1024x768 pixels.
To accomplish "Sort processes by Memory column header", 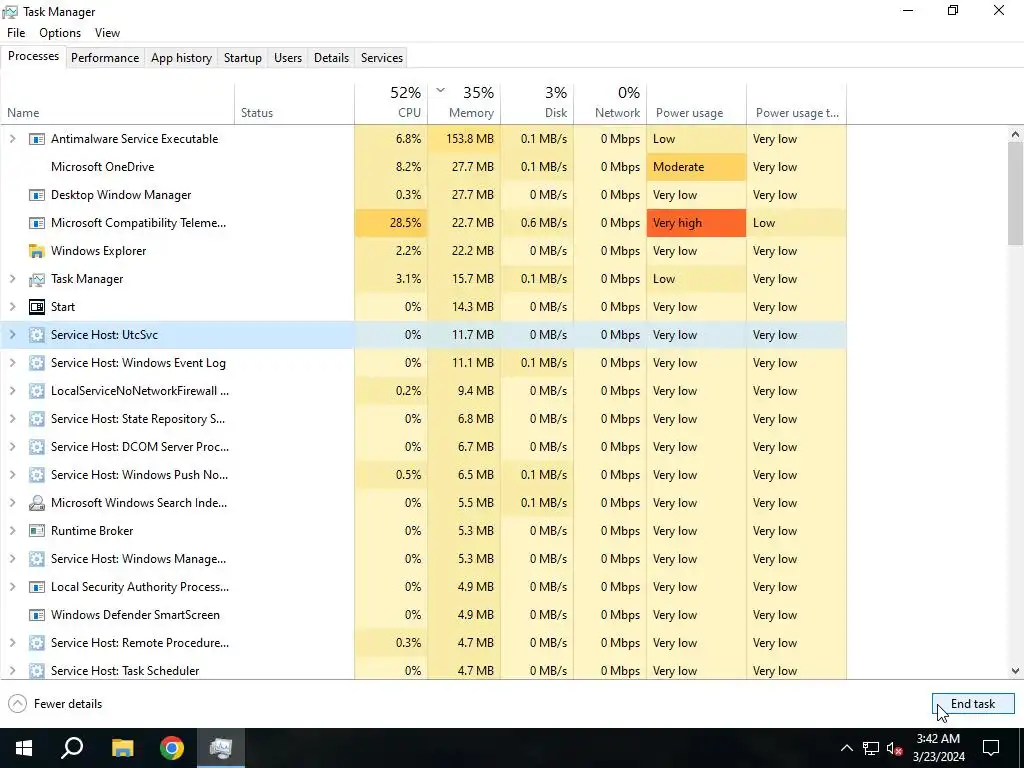I will [464, 103].
